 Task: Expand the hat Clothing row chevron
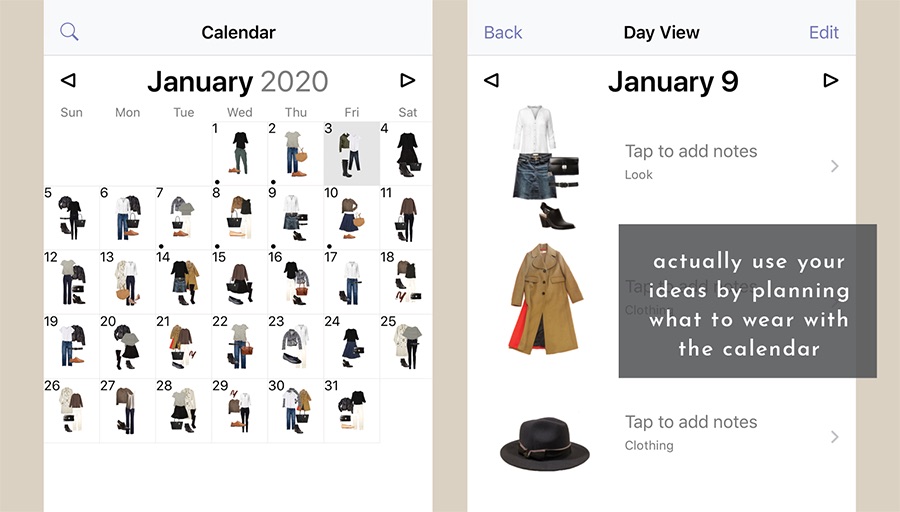pyautogui.click(x=835, y=437)
